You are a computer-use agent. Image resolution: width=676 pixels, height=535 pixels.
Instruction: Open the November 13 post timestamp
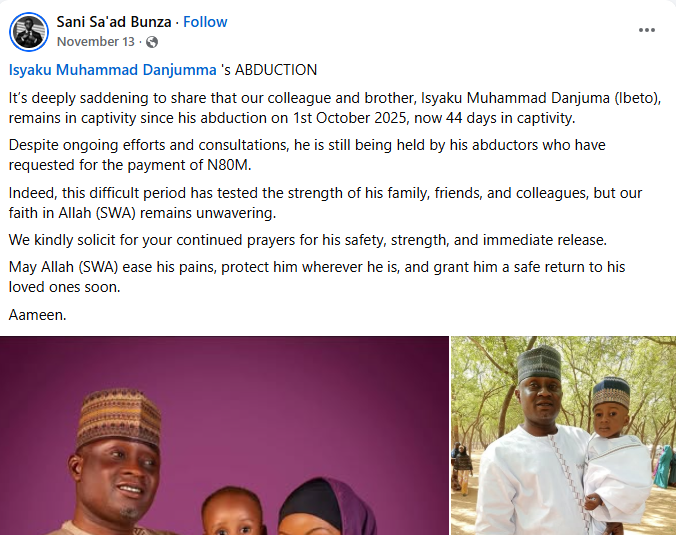click(x=97, y=42)
